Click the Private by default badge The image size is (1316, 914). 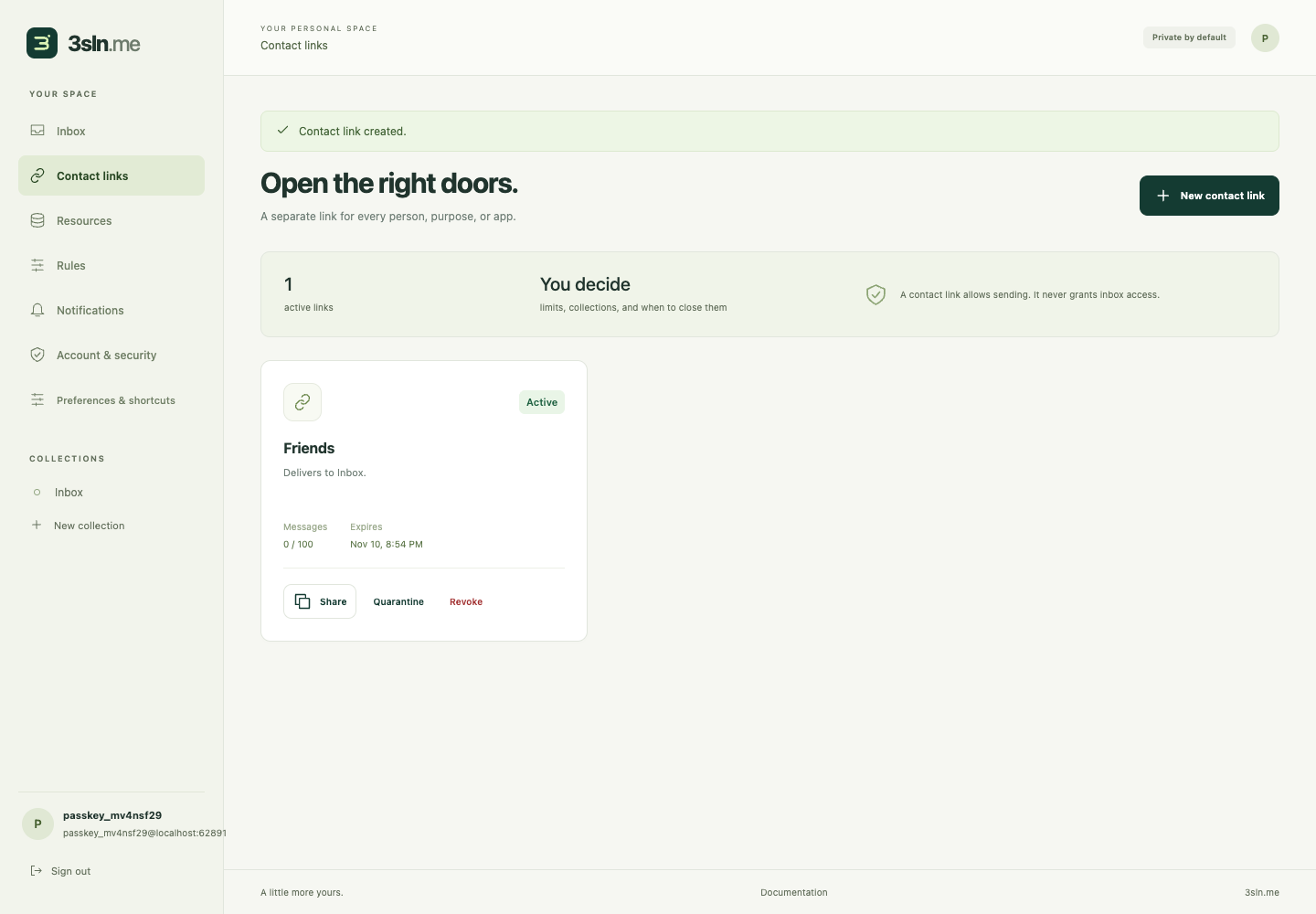click(x=1189, y=37)
